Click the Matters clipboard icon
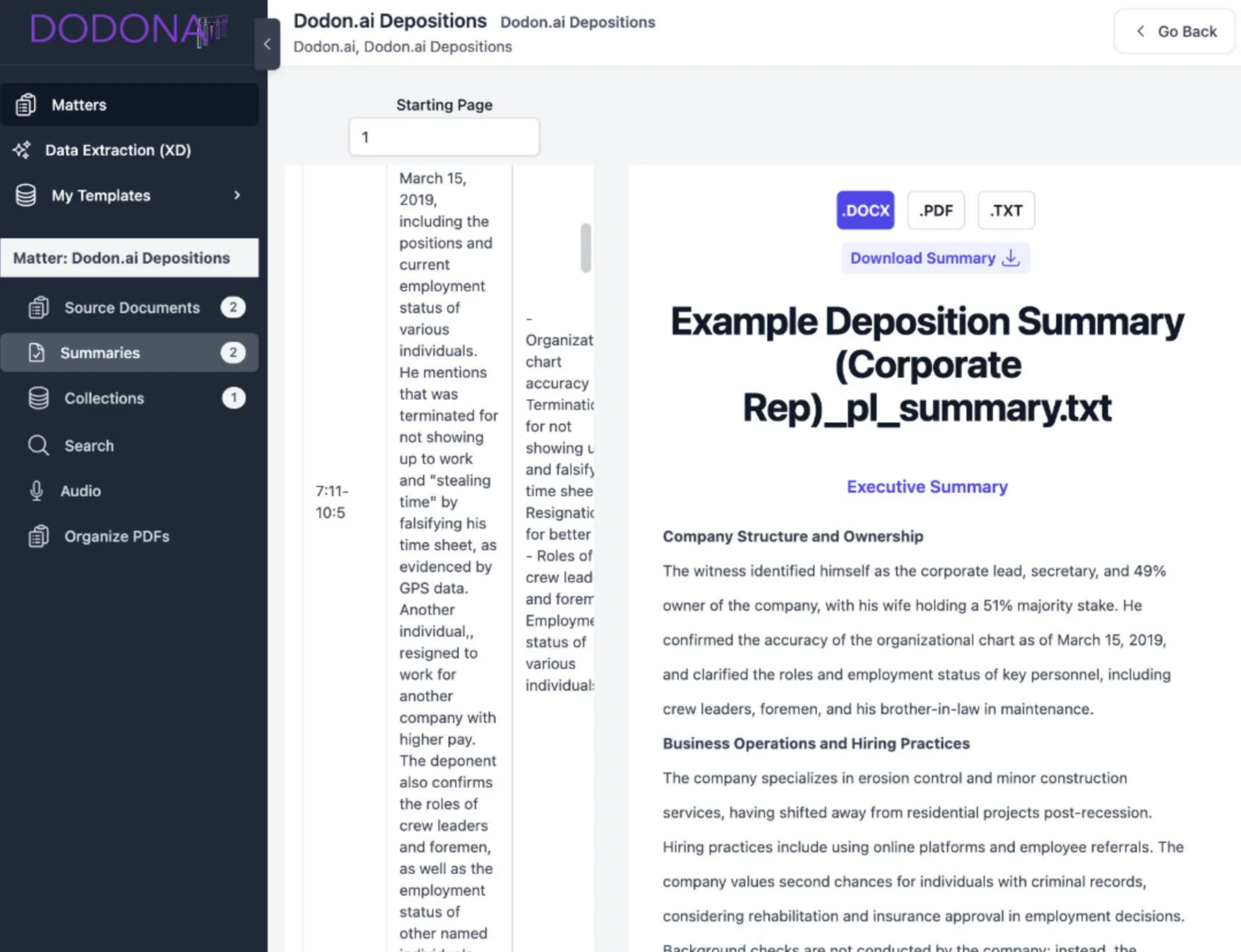 click(26, 105)
